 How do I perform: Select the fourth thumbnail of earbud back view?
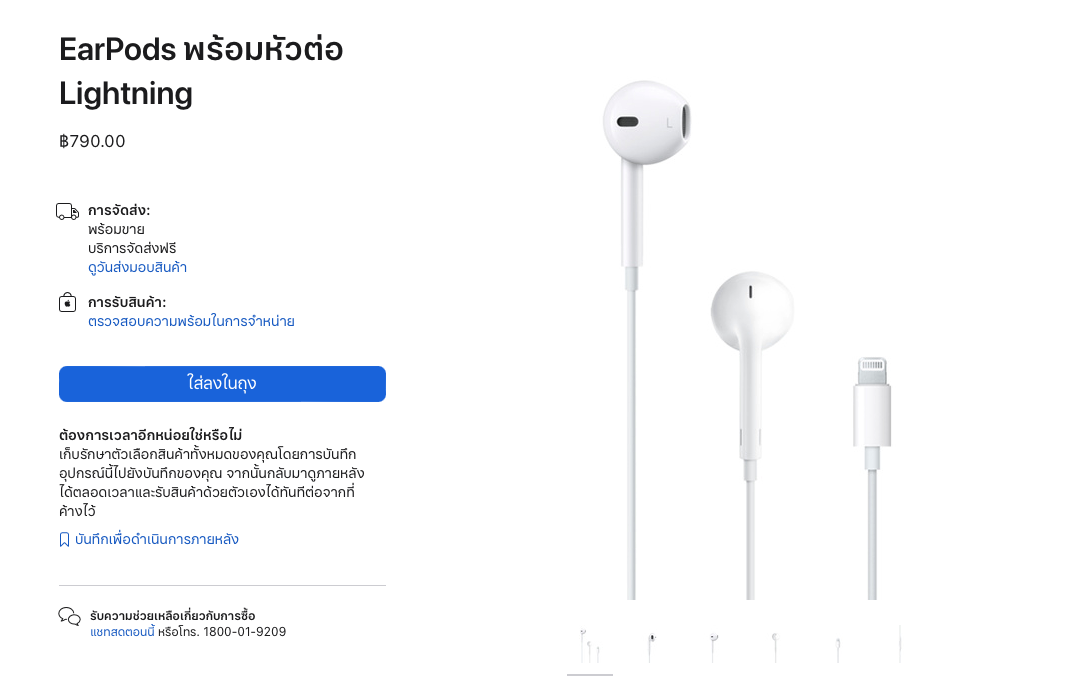[775, 646]
